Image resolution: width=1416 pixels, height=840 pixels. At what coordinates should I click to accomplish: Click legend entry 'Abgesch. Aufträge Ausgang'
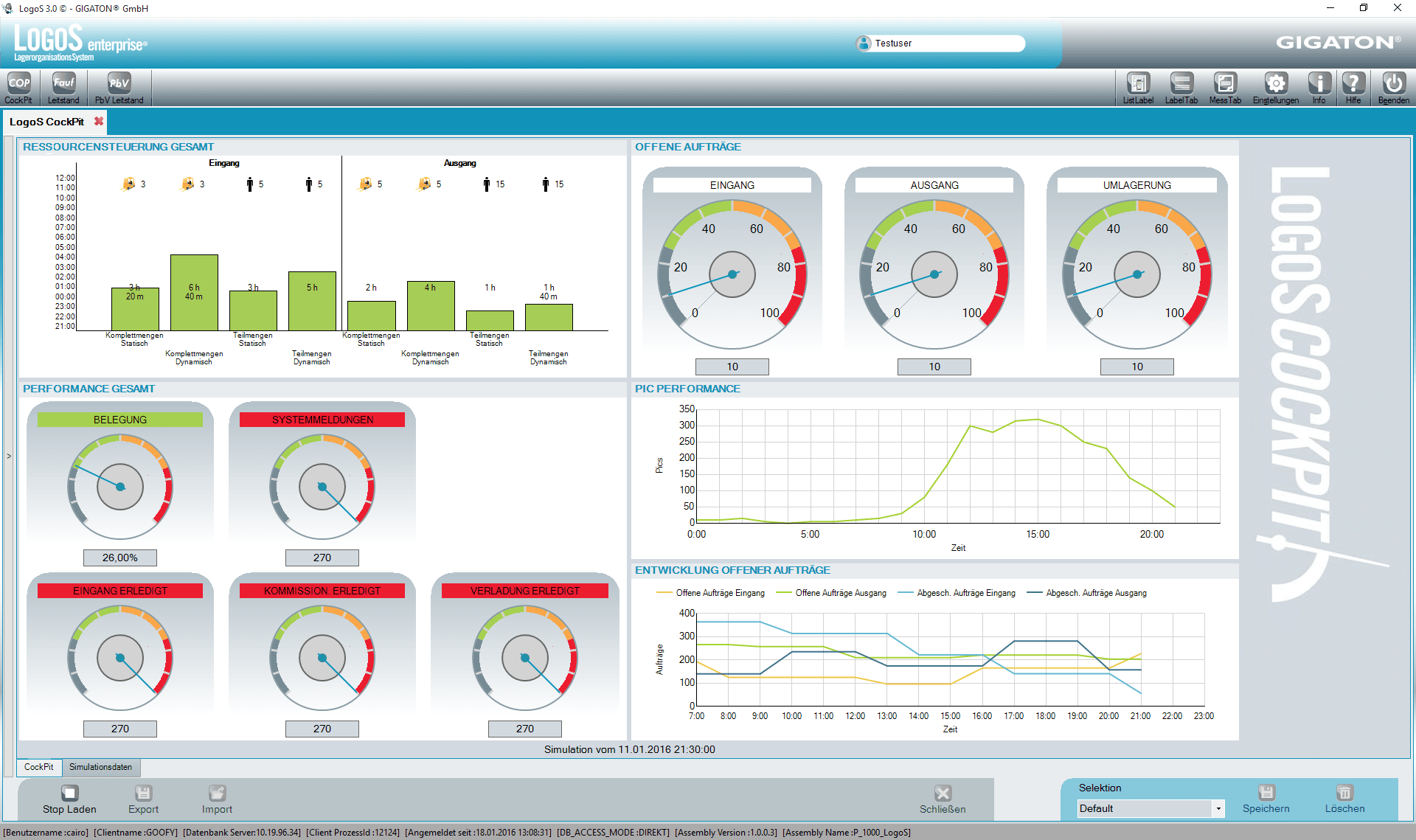coord(1087,593)
